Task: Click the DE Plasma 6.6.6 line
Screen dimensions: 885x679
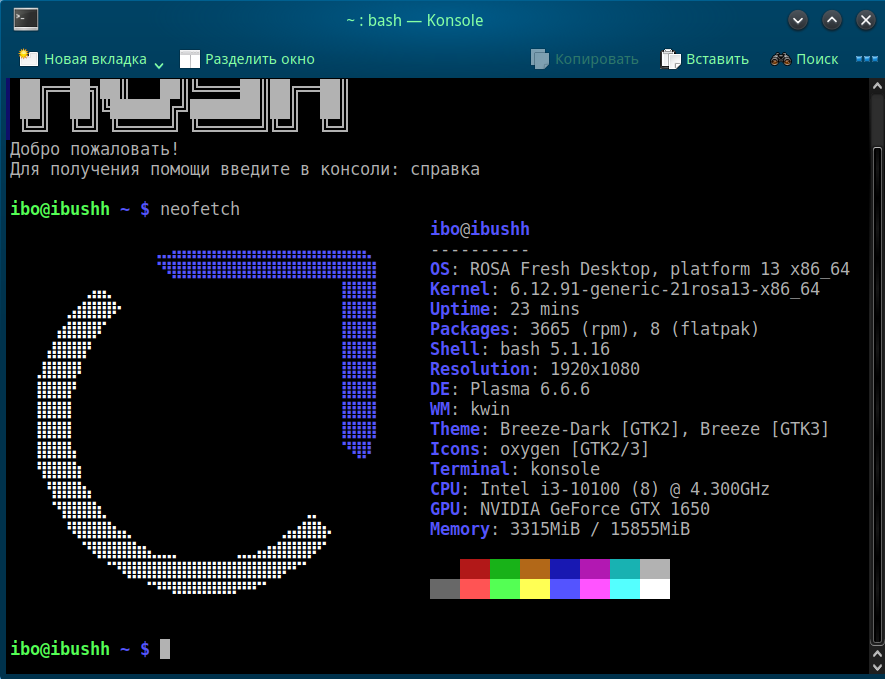Action: tap(510, 389)
